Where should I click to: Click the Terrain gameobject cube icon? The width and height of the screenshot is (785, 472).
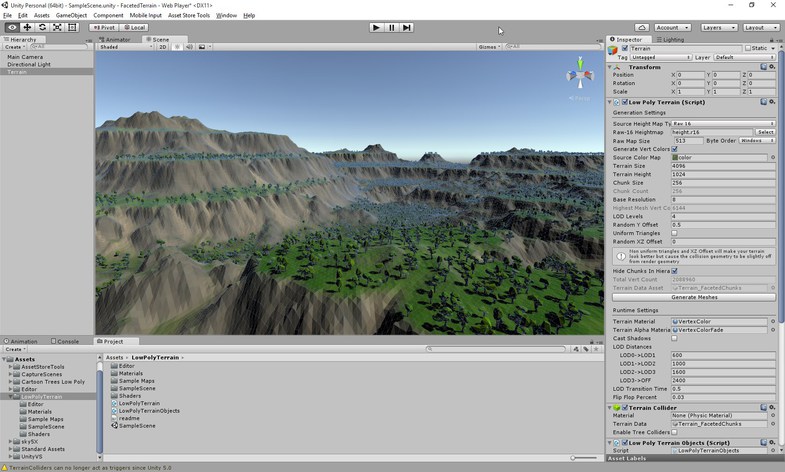tap(613, 50)
